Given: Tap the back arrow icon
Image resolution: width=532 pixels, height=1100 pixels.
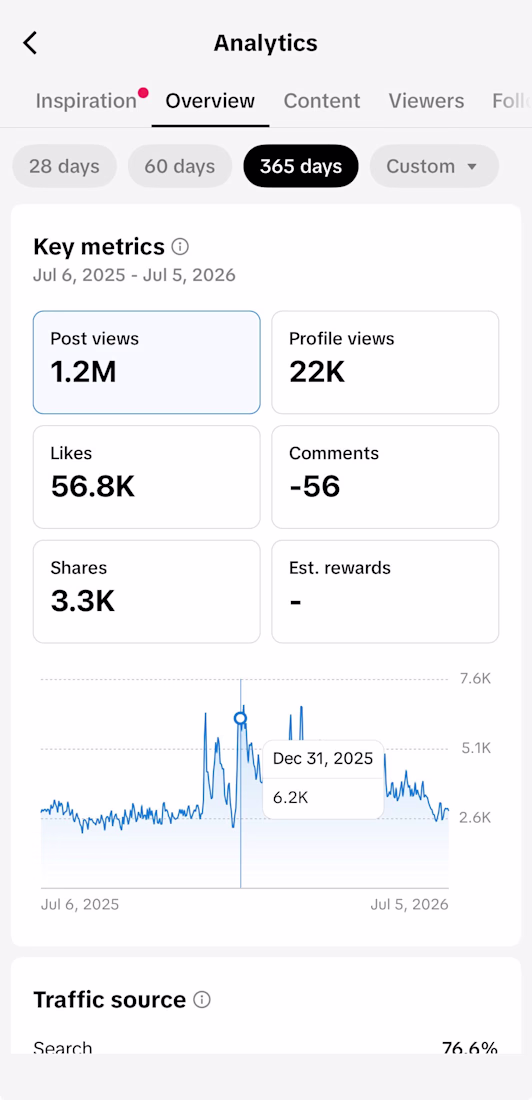Looking at the screenshot, I should click(x=30, y=43).
